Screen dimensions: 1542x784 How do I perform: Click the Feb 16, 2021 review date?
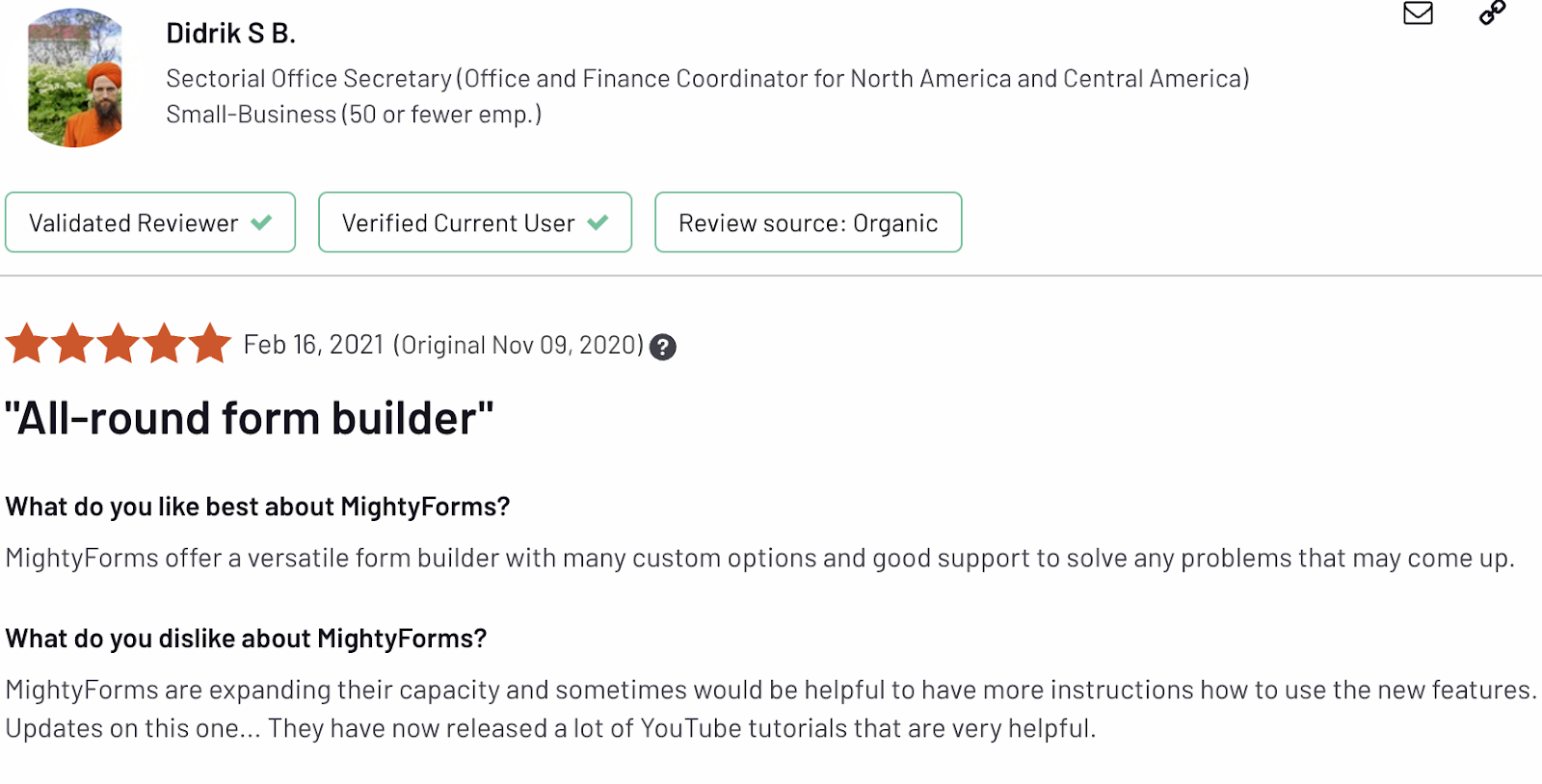pyautogui.click(x=314, y=345)
